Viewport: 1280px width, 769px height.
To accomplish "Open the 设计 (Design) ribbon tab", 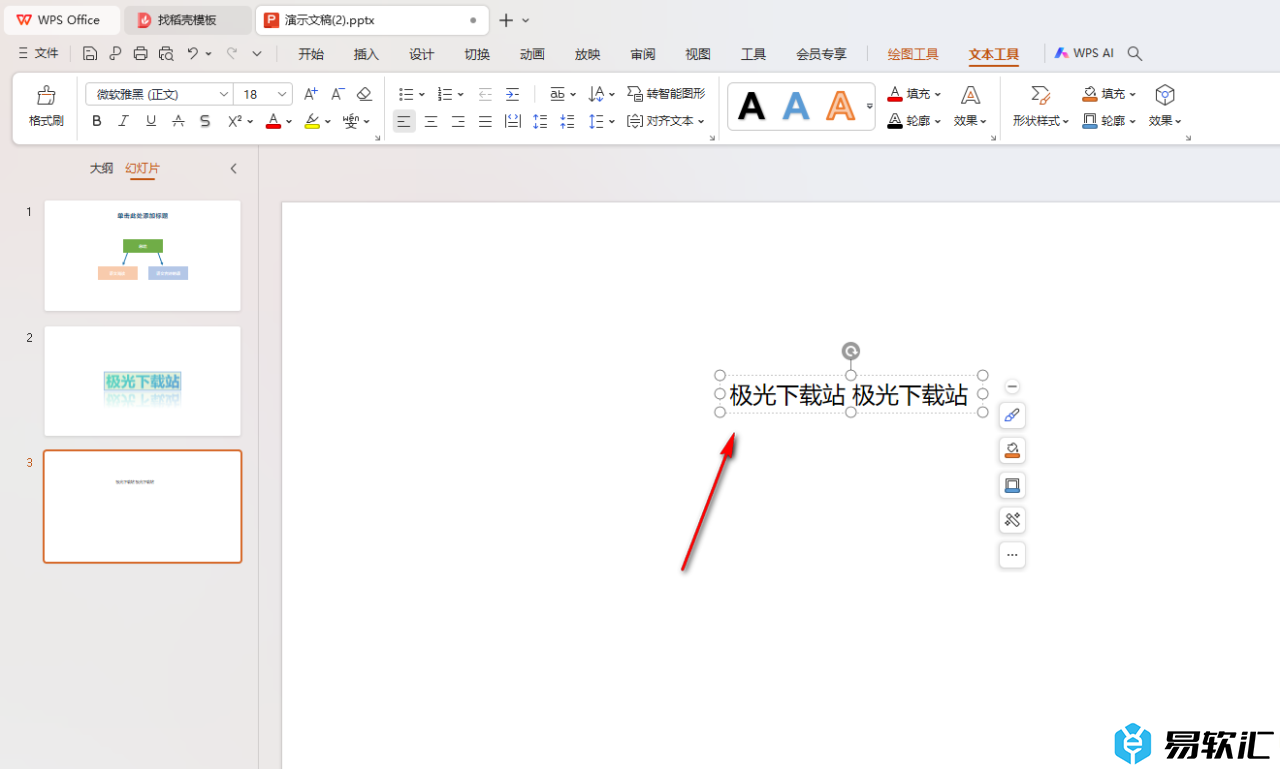I will tap(421, 54).
